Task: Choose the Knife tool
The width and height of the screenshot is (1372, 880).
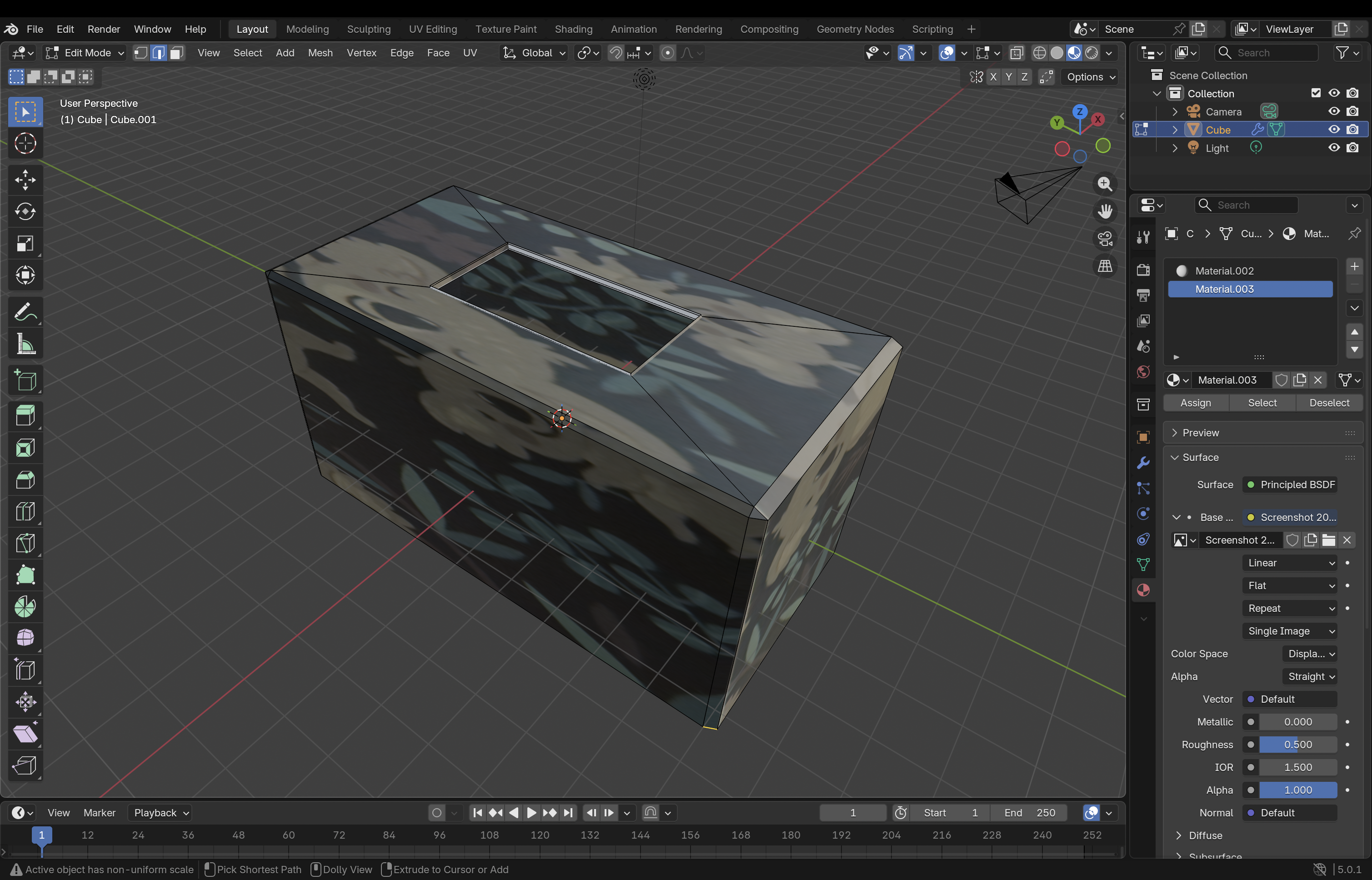Action: coord(25,543)
